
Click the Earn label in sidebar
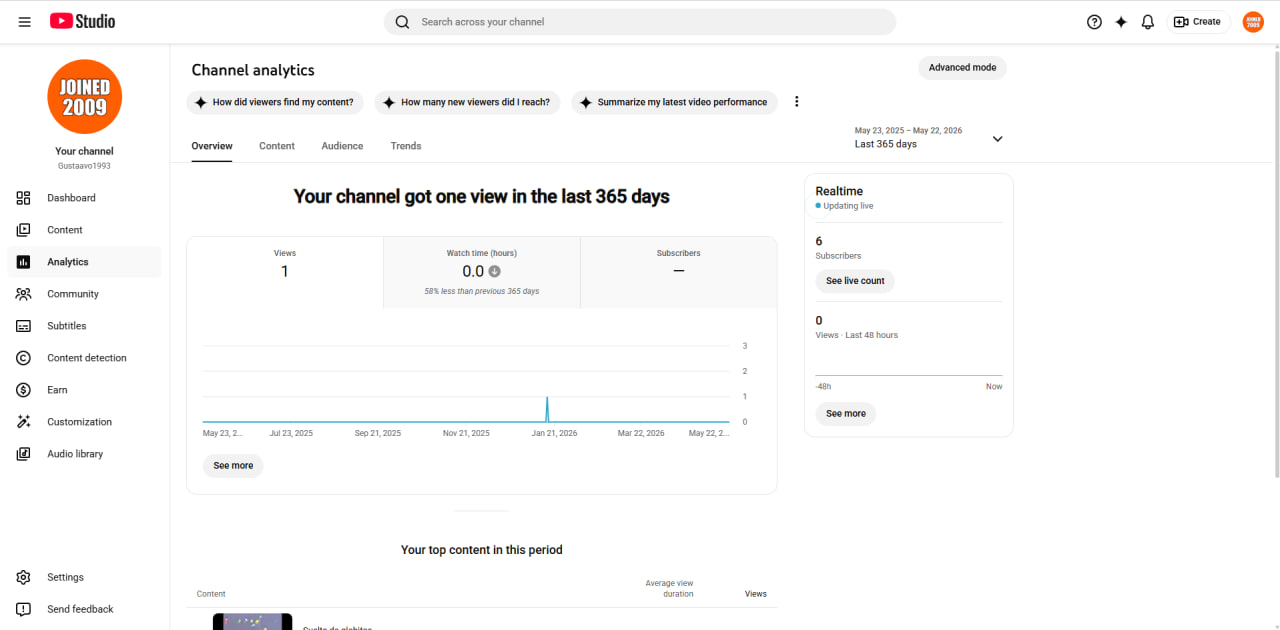57,390
